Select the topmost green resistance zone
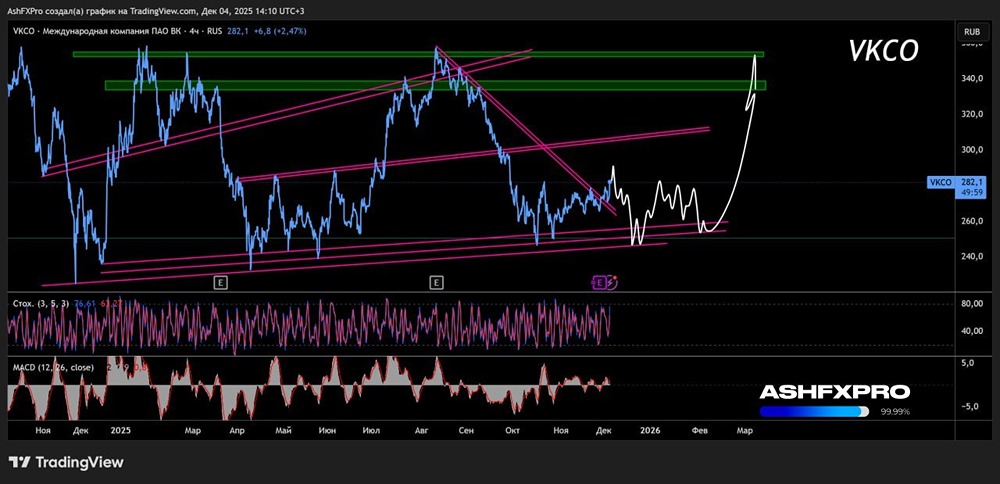The height and width of the screenshot is (484, 1000). point(418,54)
